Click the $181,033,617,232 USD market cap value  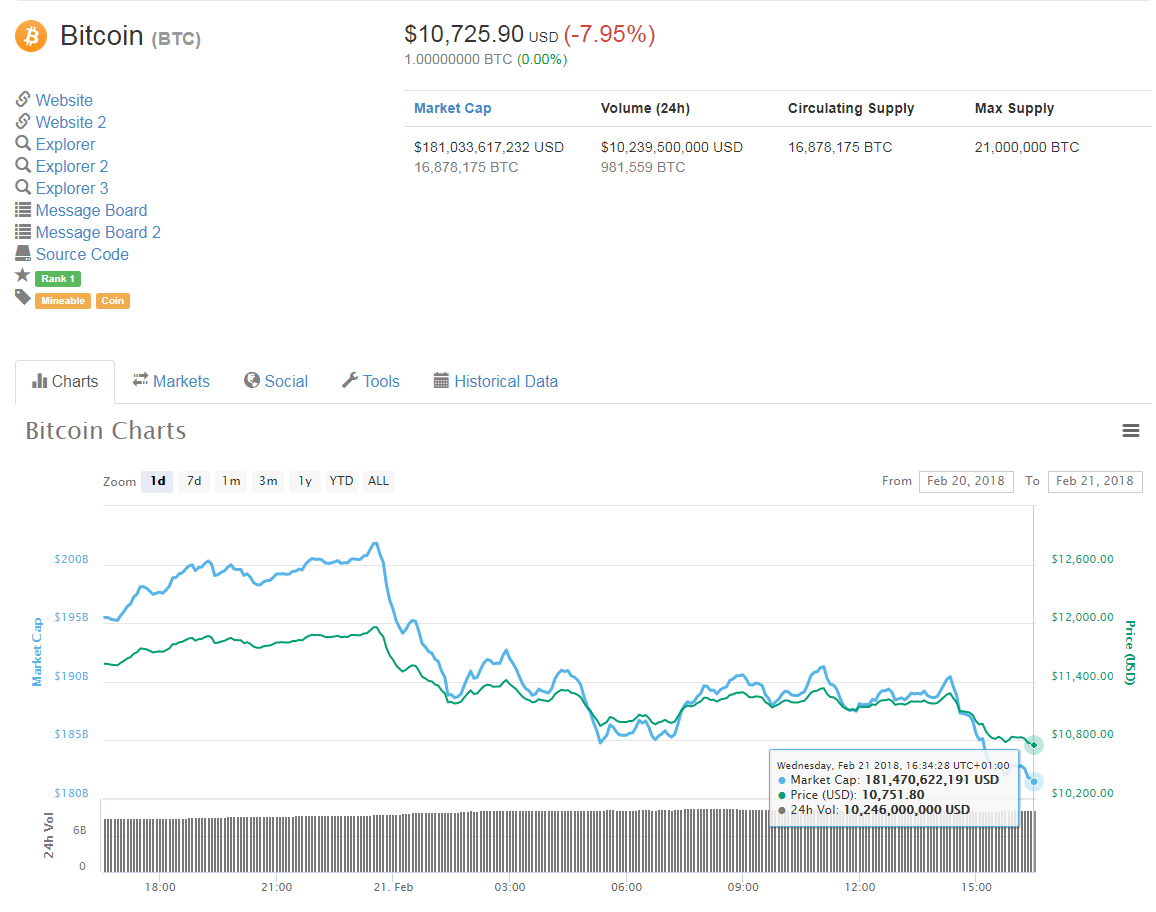tap(489, 147)
